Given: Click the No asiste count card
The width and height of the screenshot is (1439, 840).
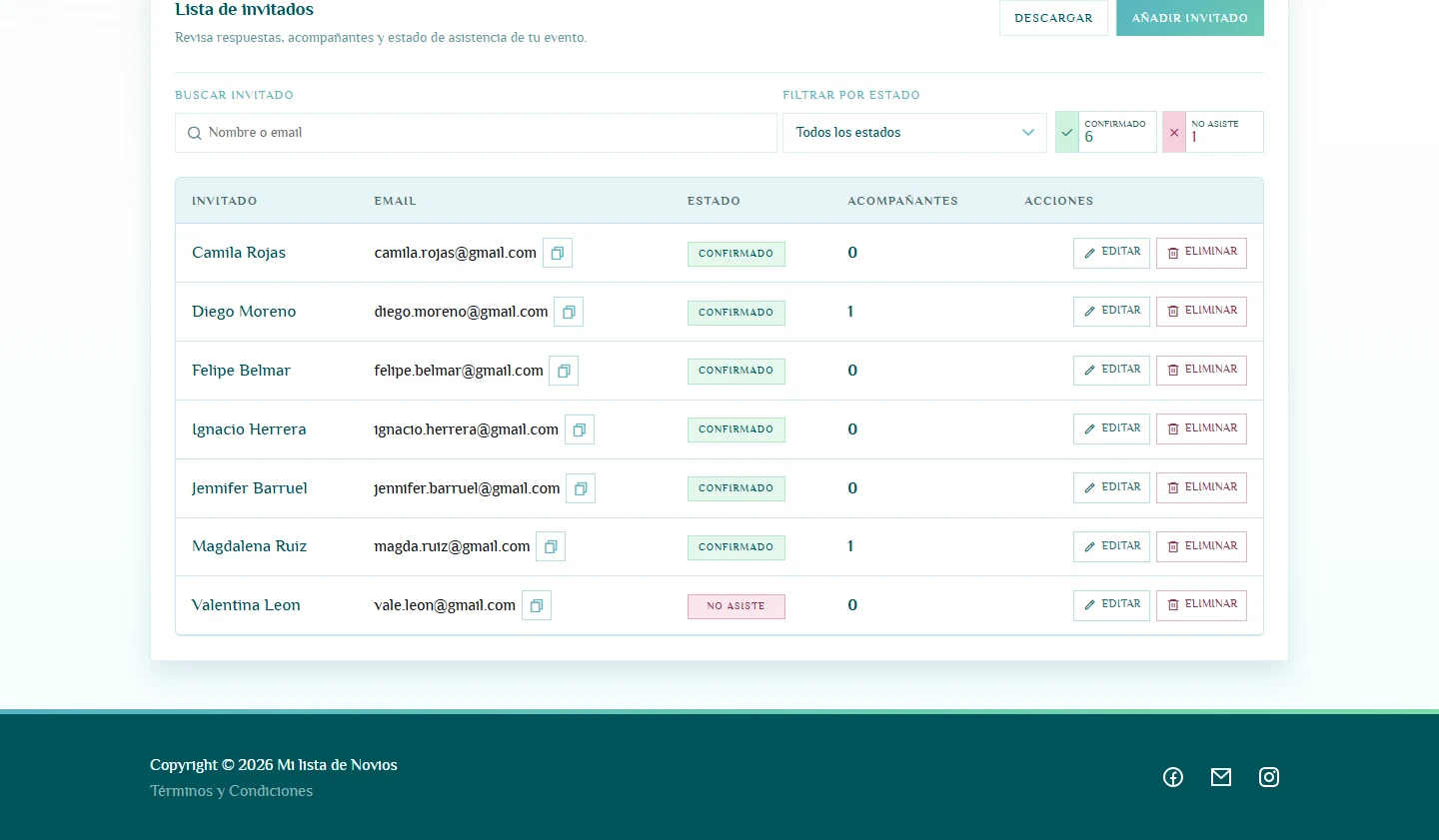Looking at the screenshot, I should tap(1213, 132).
